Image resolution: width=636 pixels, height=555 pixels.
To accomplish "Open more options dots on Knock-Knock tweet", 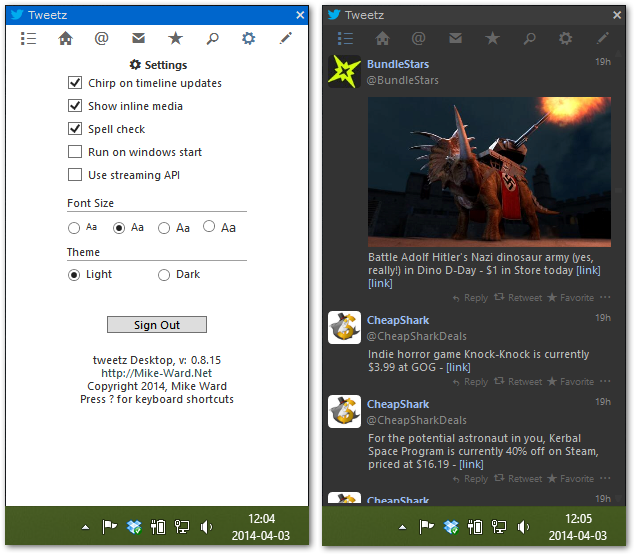I will tap(605, 381).
